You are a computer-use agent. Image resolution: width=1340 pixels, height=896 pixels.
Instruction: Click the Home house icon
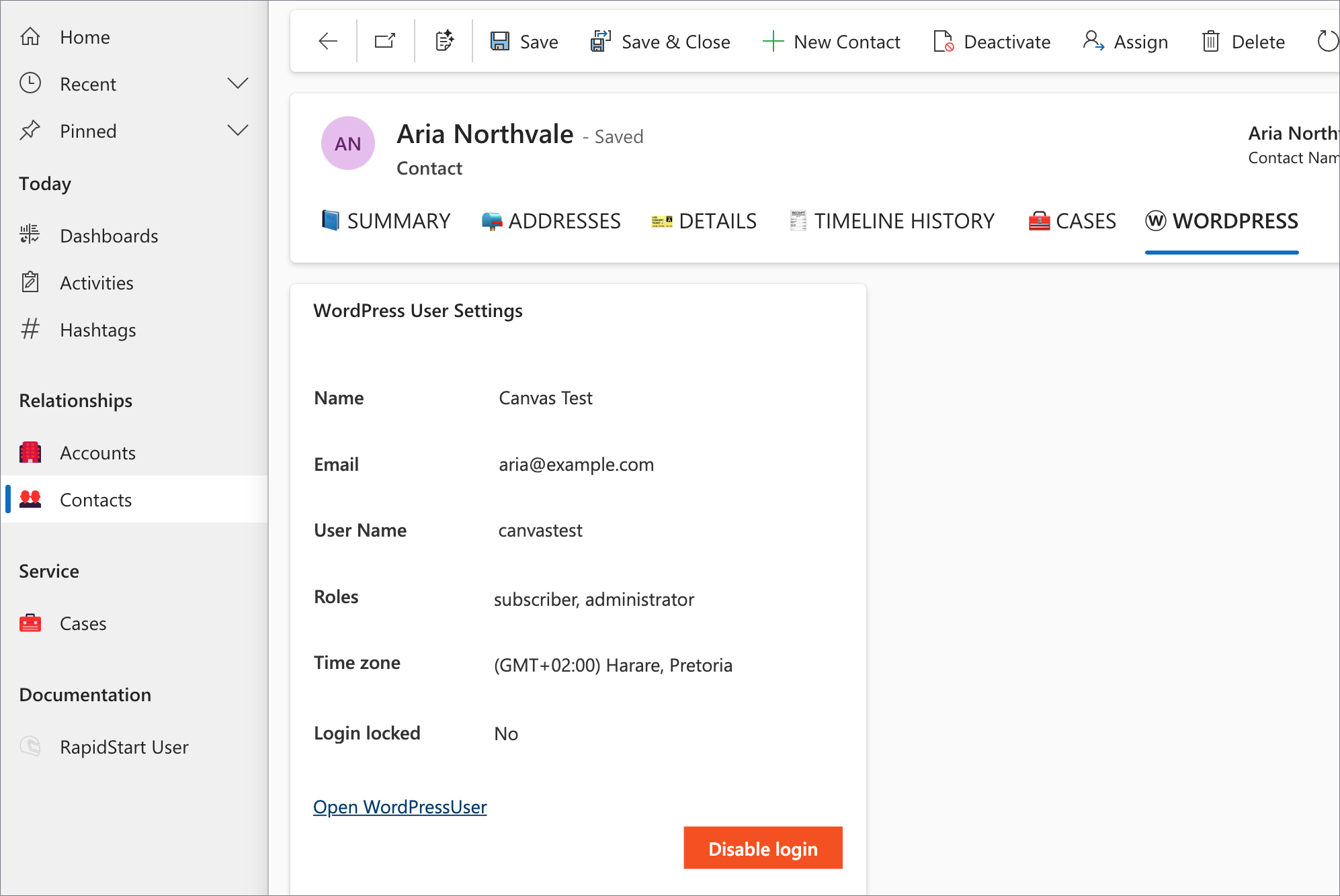30,37
